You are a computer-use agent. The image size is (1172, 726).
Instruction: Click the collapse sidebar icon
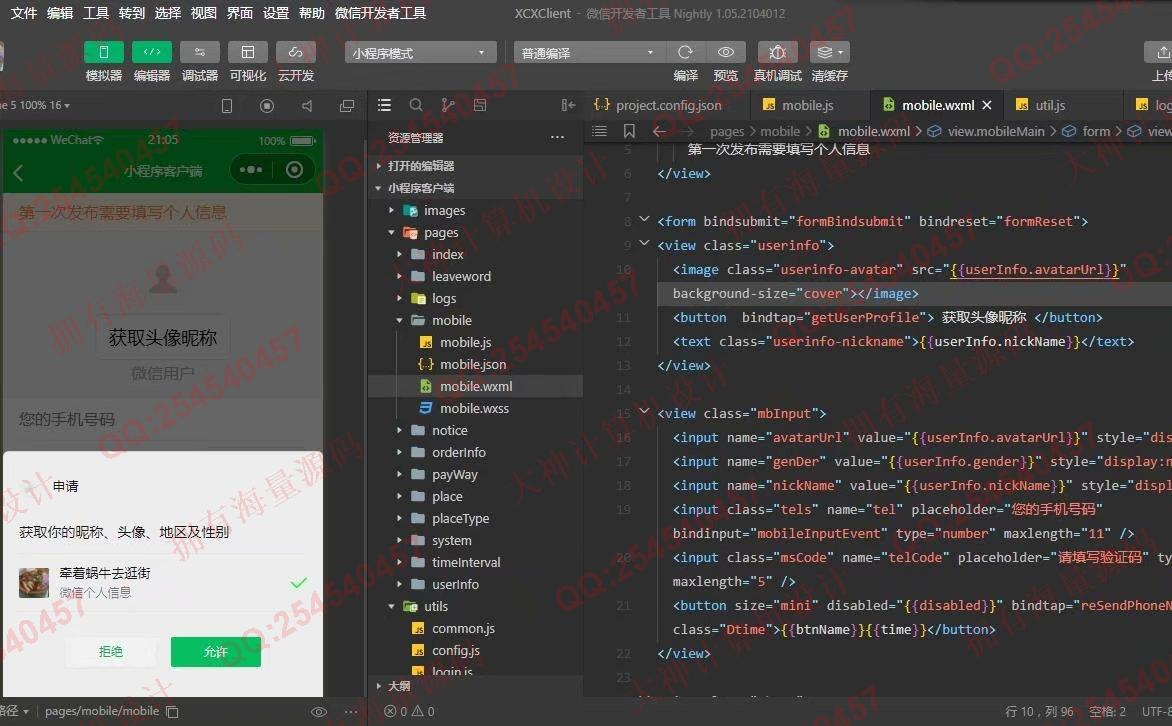[569, 105]
